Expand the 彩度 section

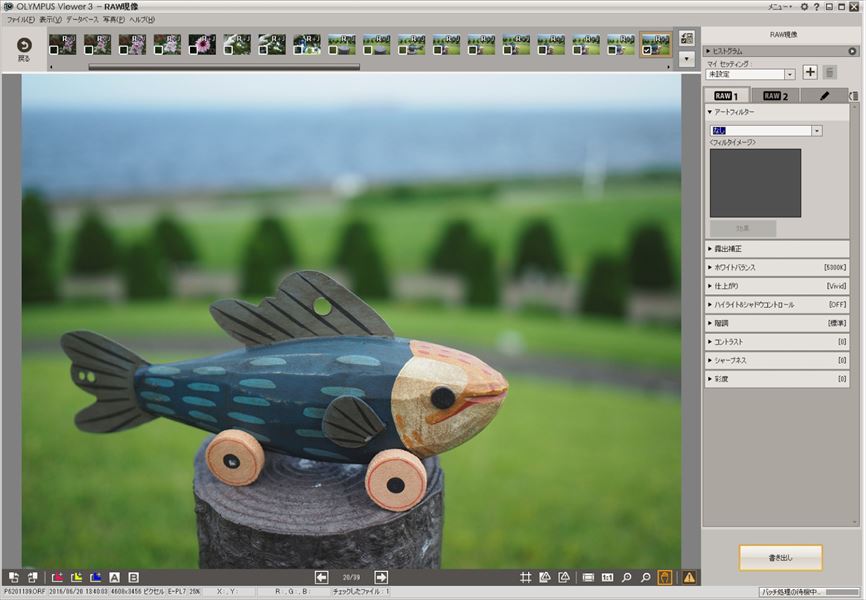(777, 379)
